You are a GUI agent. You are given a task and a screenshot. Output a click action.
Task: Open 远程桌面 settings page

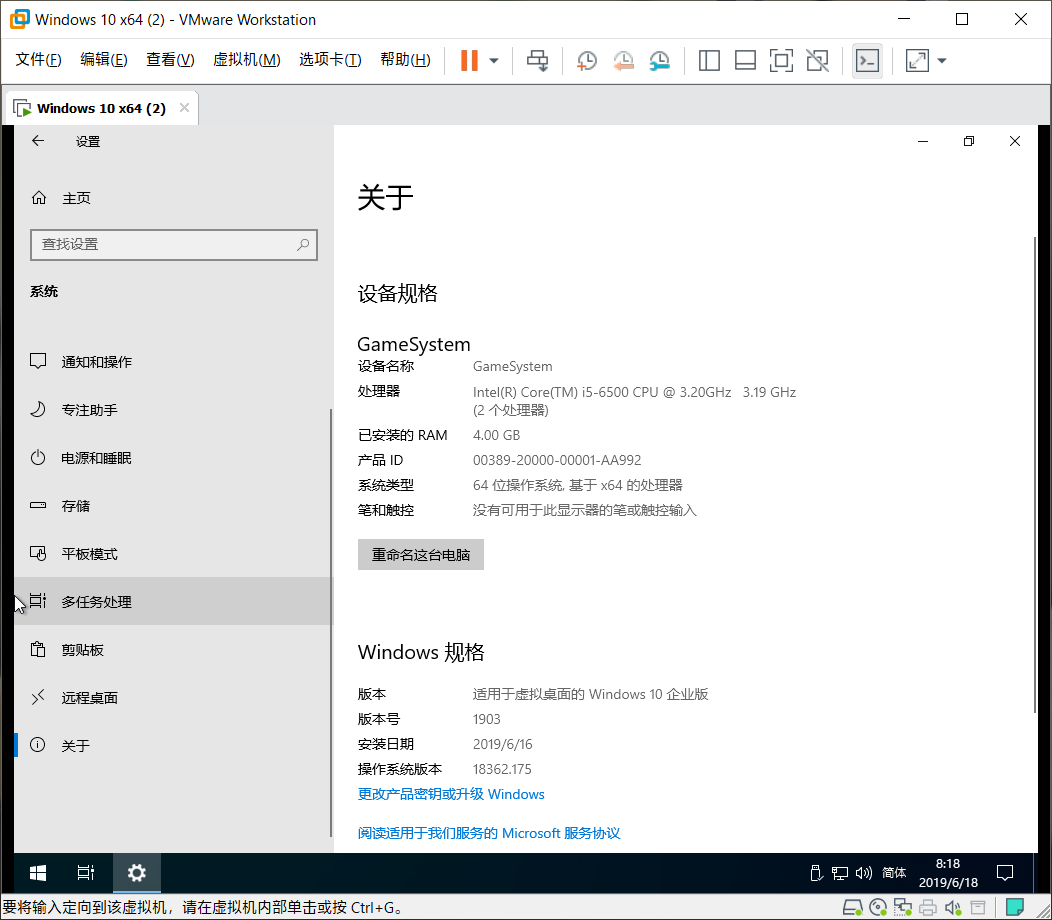[x=173, y=698]
